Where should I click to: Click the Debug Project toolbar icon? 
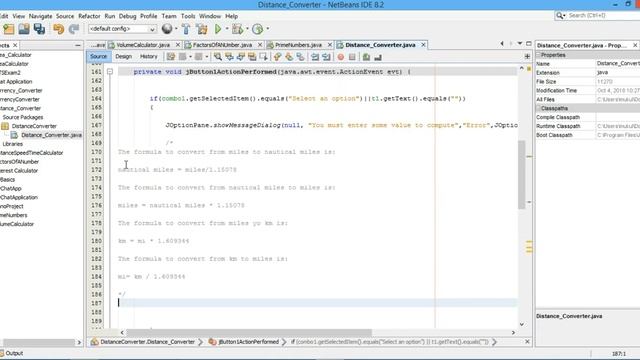point(237,29)
